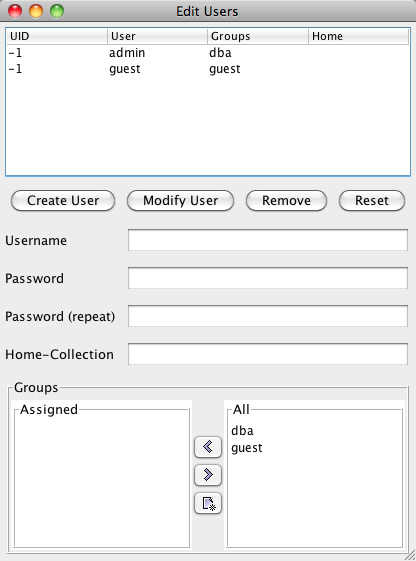Screen dimensions: 416x561
Task: Click the Modify User button
Action: point(180,200)
